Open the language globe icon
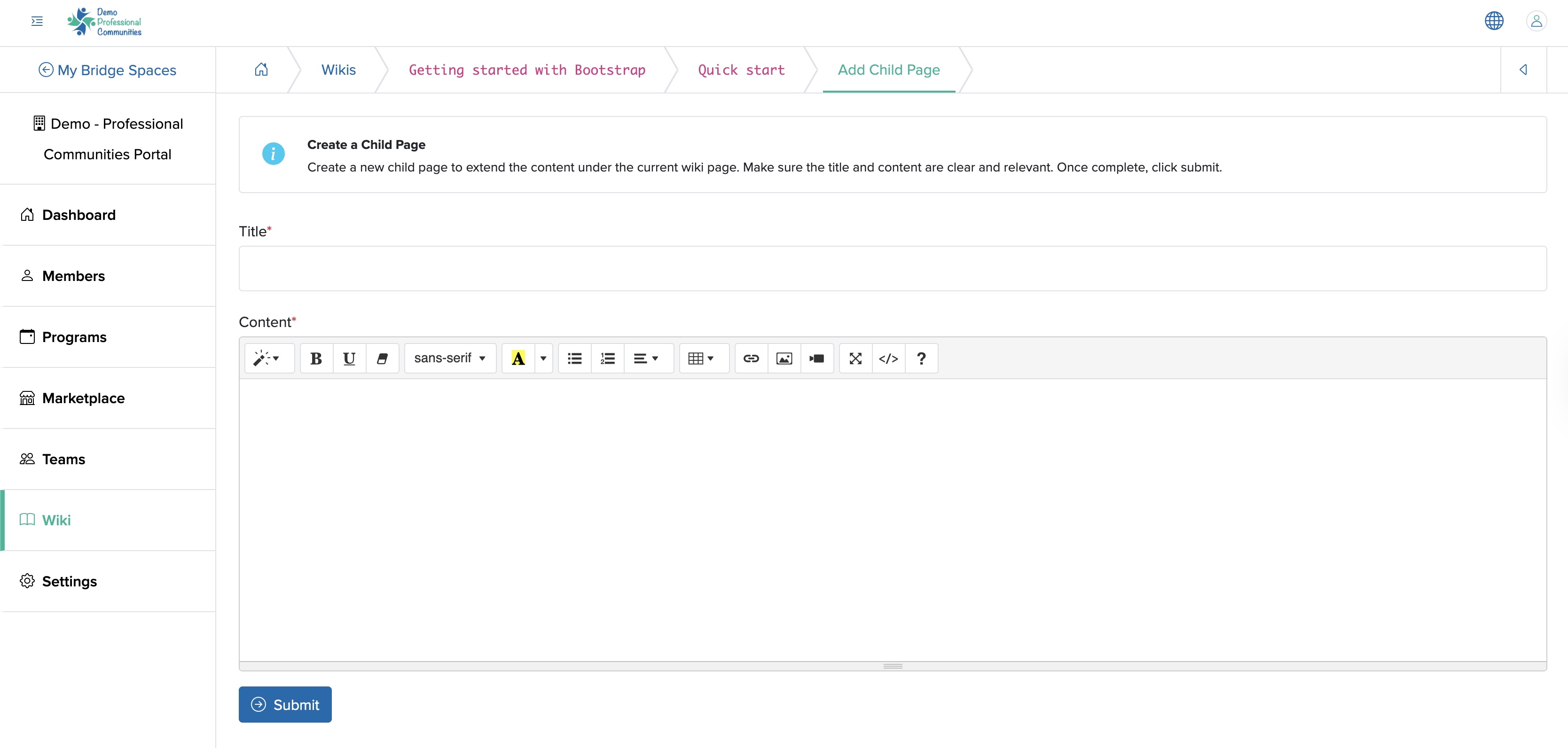The image size is (1568, 748). [x=1494, y=21]
